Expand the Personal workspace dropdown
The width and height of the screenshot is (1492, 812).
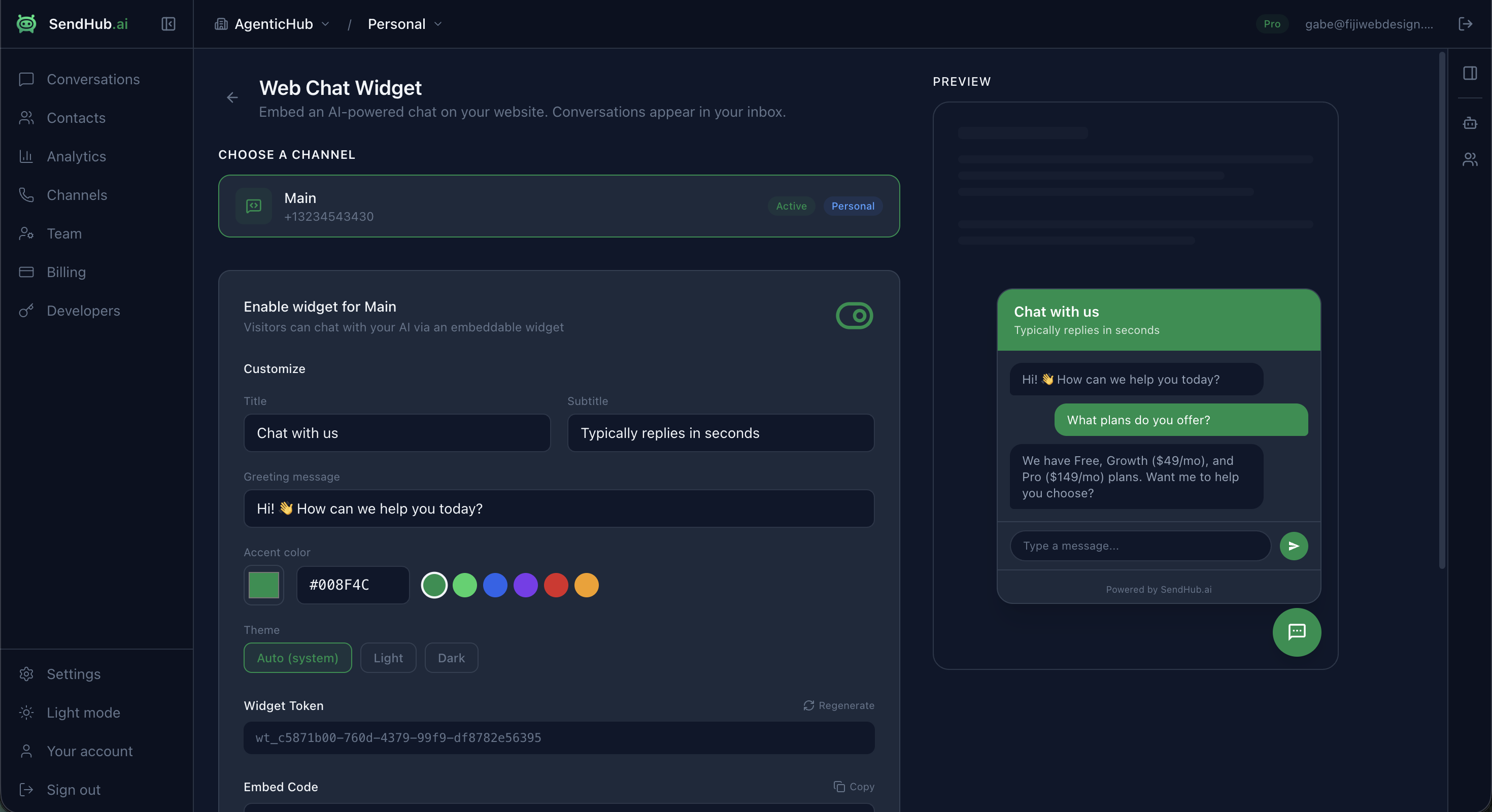405,24
